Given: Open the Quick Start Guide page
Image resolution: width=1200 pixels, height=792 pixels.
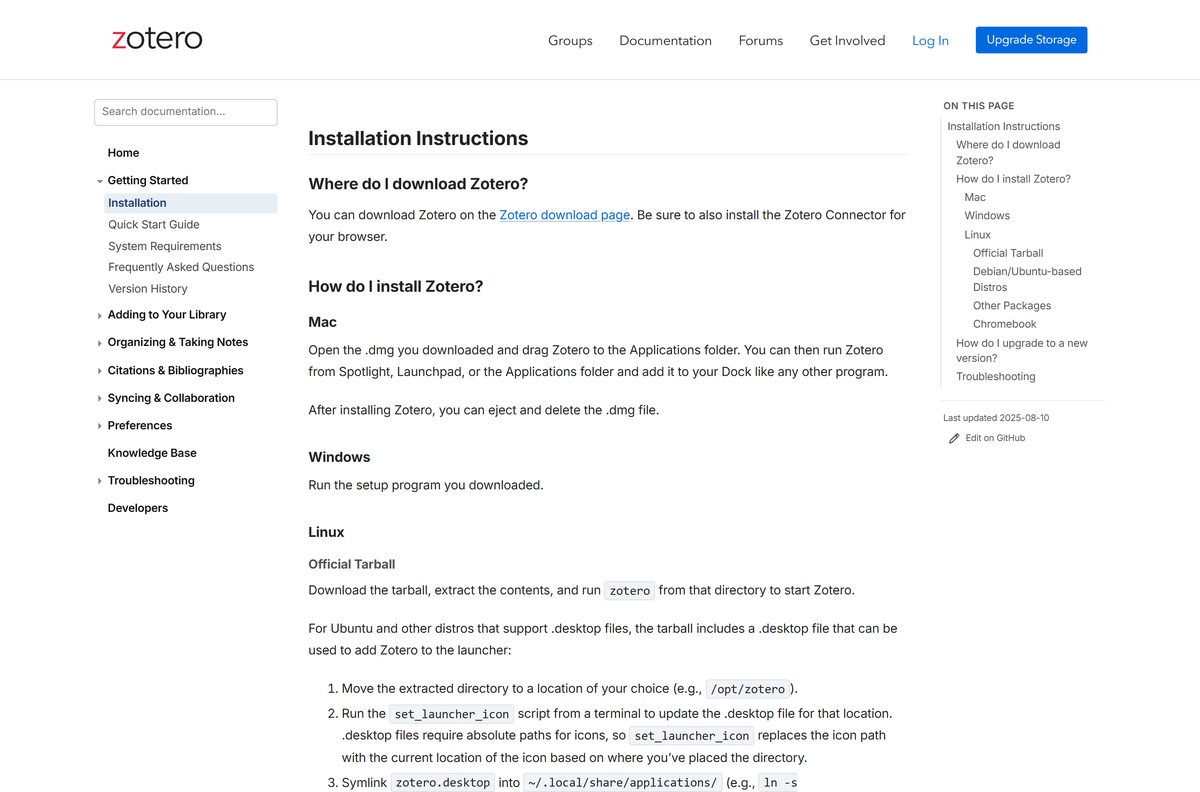Looking at the screenshot, I should [x=154, y=225].
